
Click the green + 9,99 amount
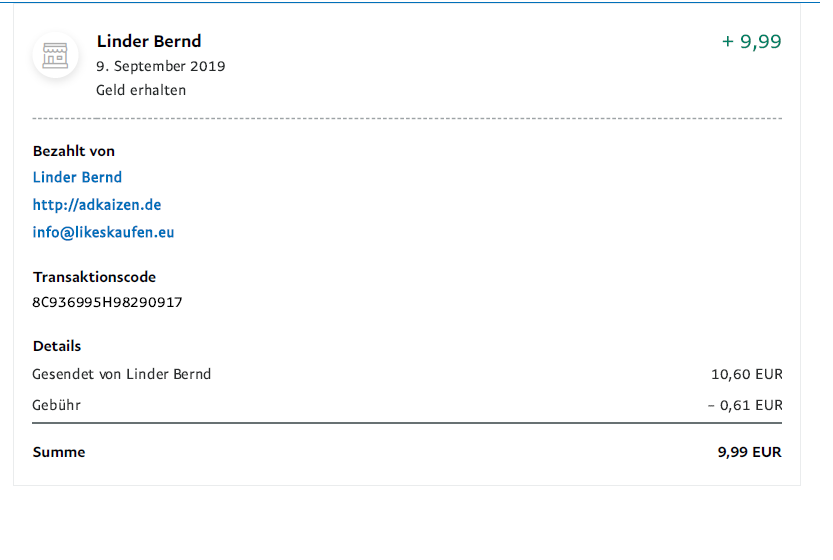click(751, 41)
